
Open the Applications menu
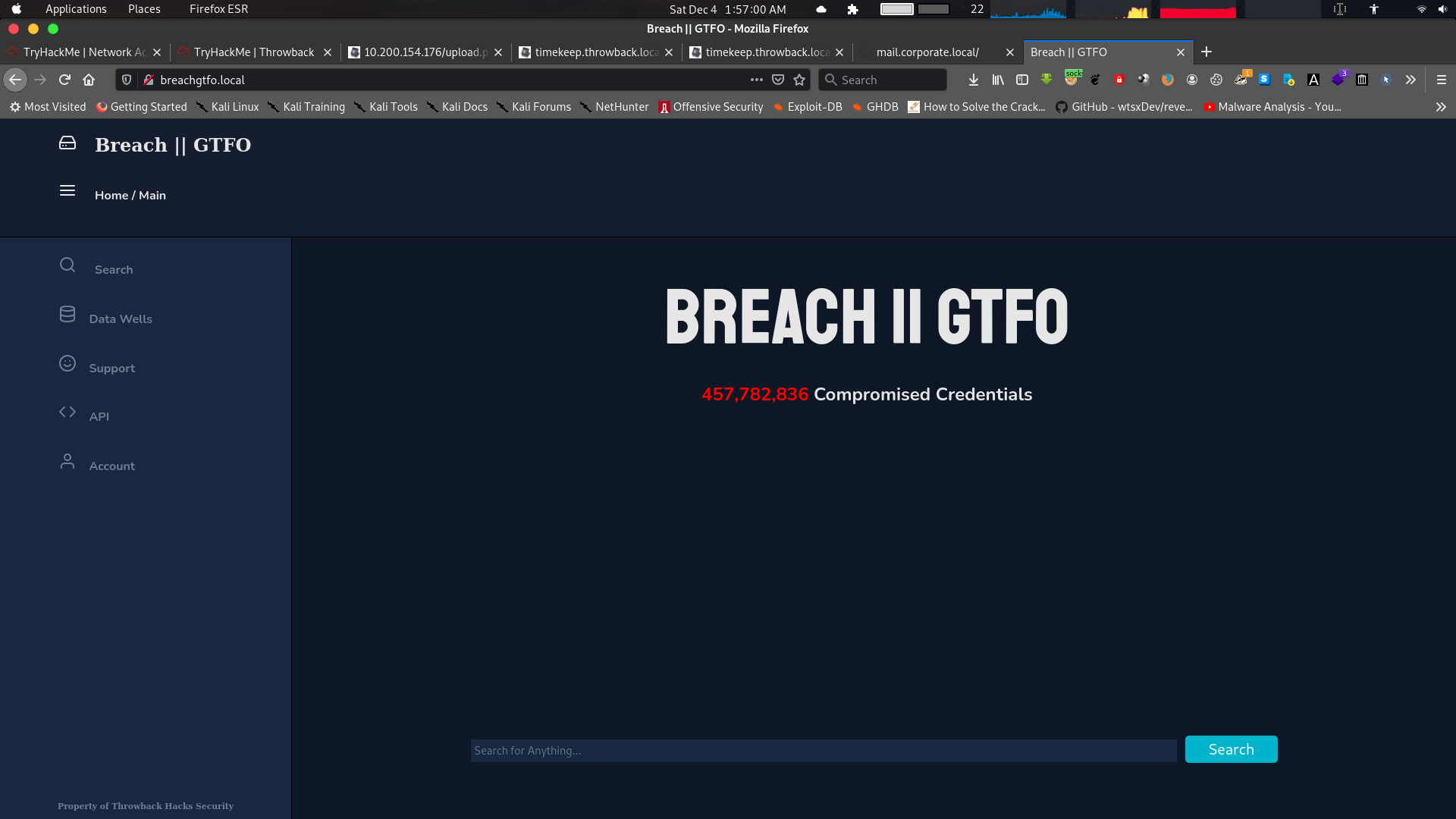tap(75, 9)
